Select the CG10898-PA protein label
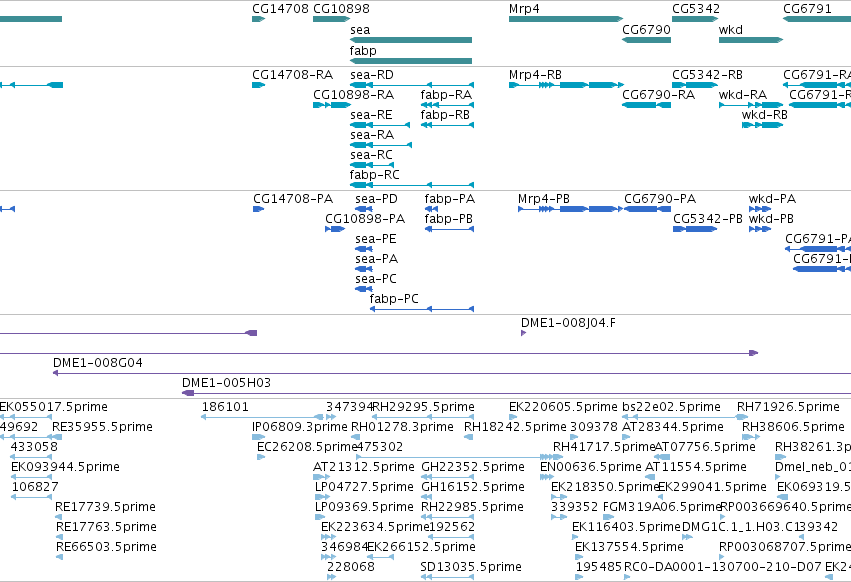 tap(365, 219)
